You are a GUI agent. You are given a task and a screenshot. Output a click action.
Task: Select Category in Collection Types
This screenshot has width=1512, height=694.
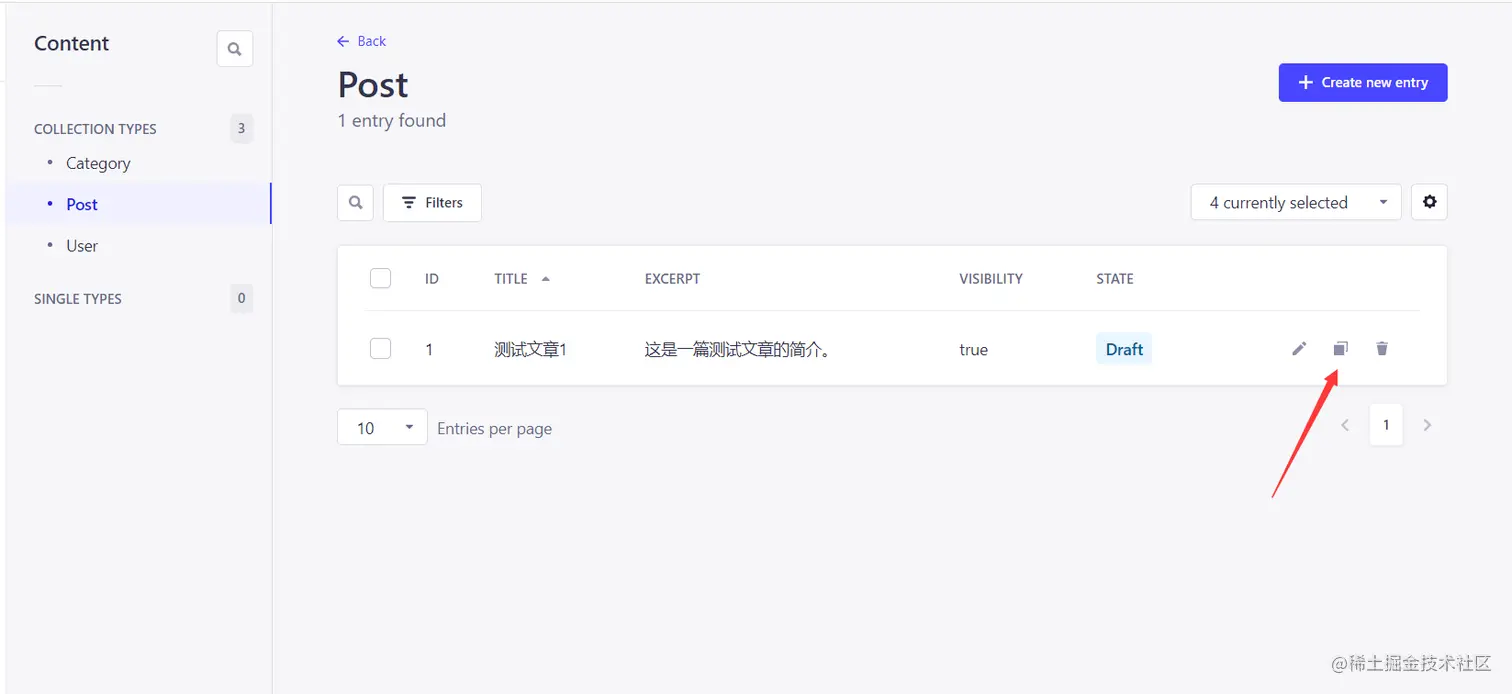point(97,163)
